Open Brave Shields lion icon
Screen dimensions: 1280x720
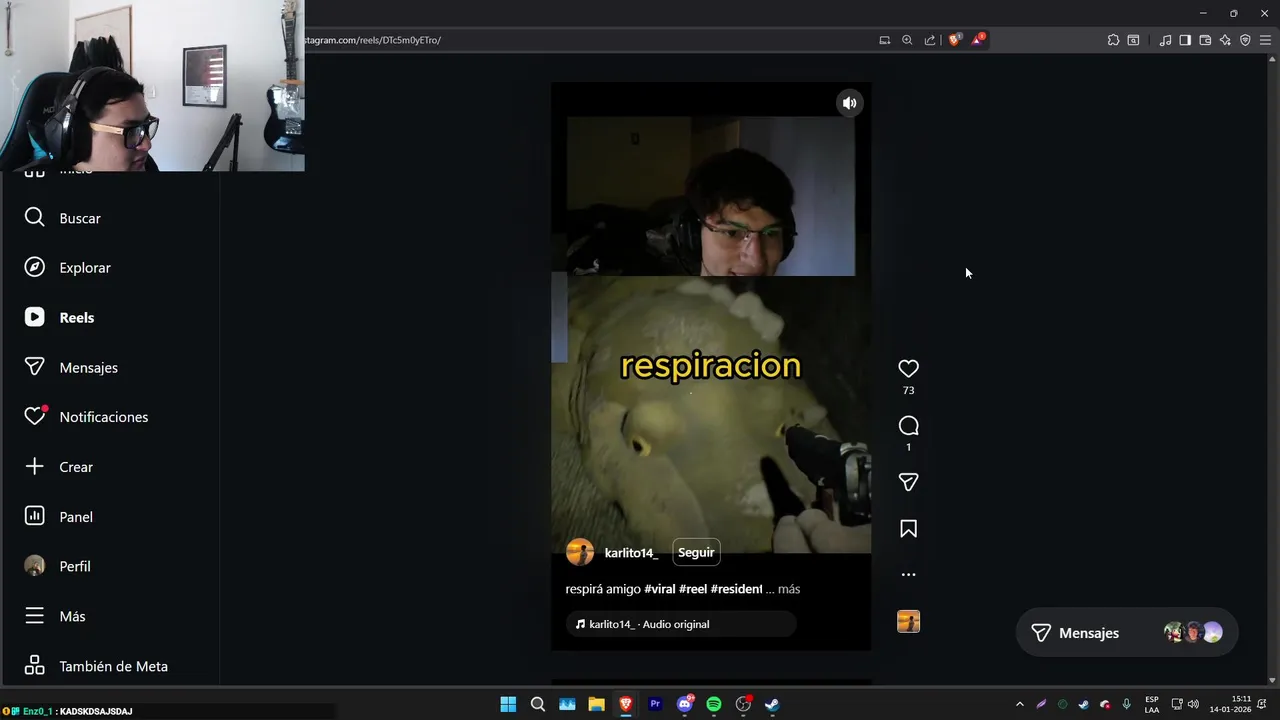click(955, 40)
